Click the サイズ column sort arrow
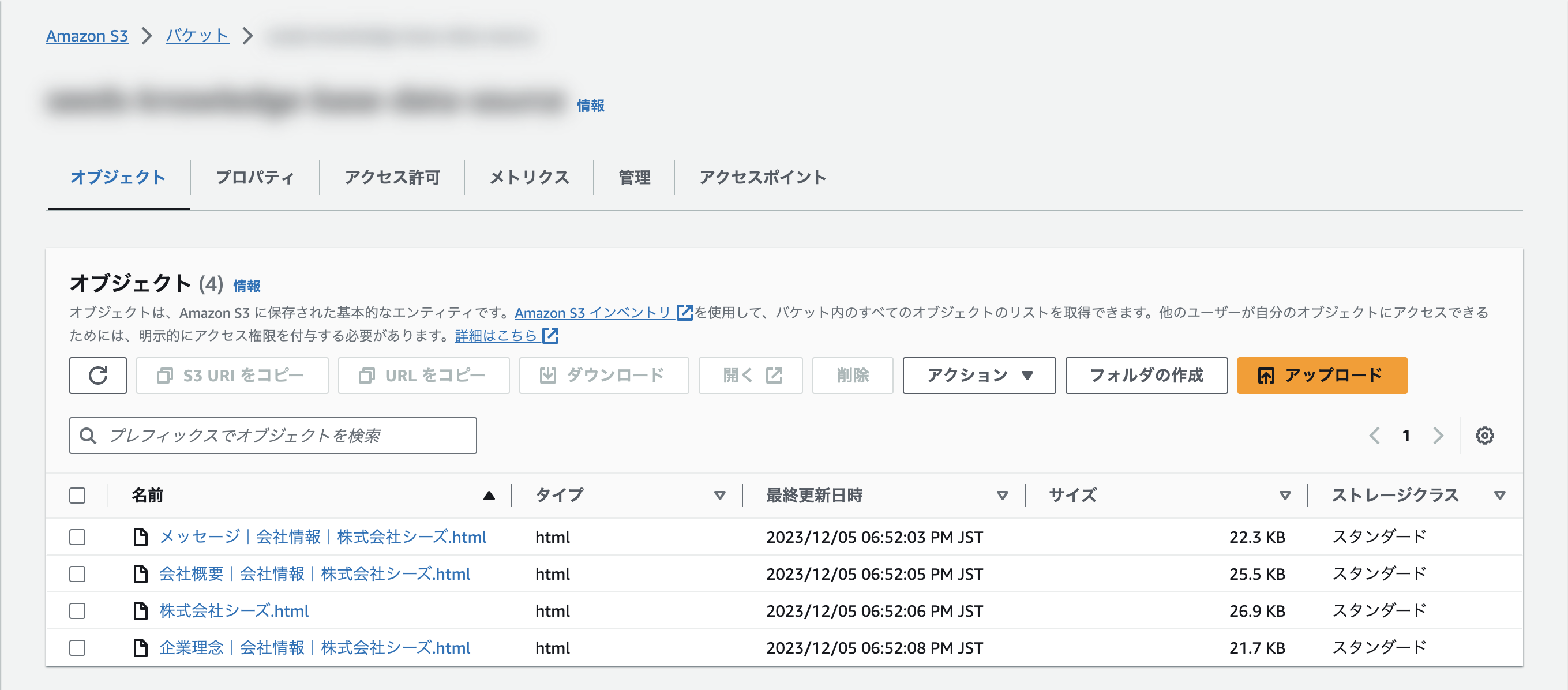The image size is (1568, 690). 1284,496
